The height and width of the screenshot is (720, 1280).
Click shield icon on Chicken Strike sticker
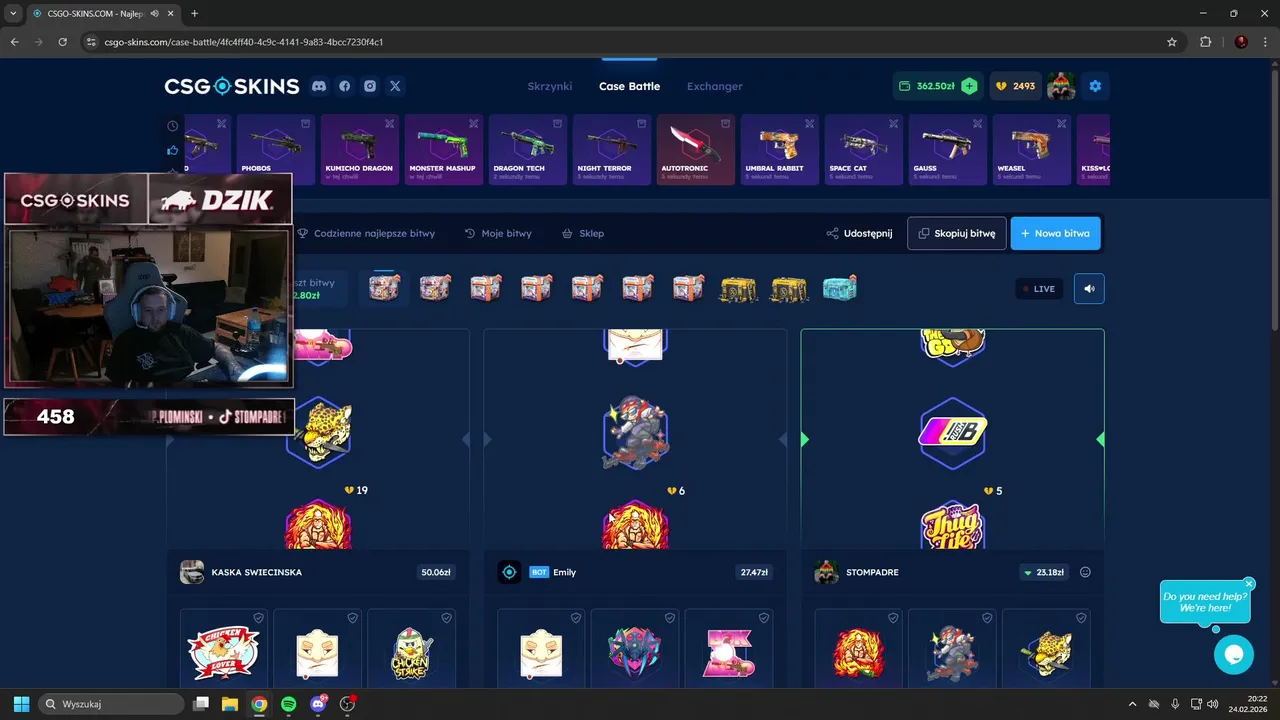pos(446,618)
